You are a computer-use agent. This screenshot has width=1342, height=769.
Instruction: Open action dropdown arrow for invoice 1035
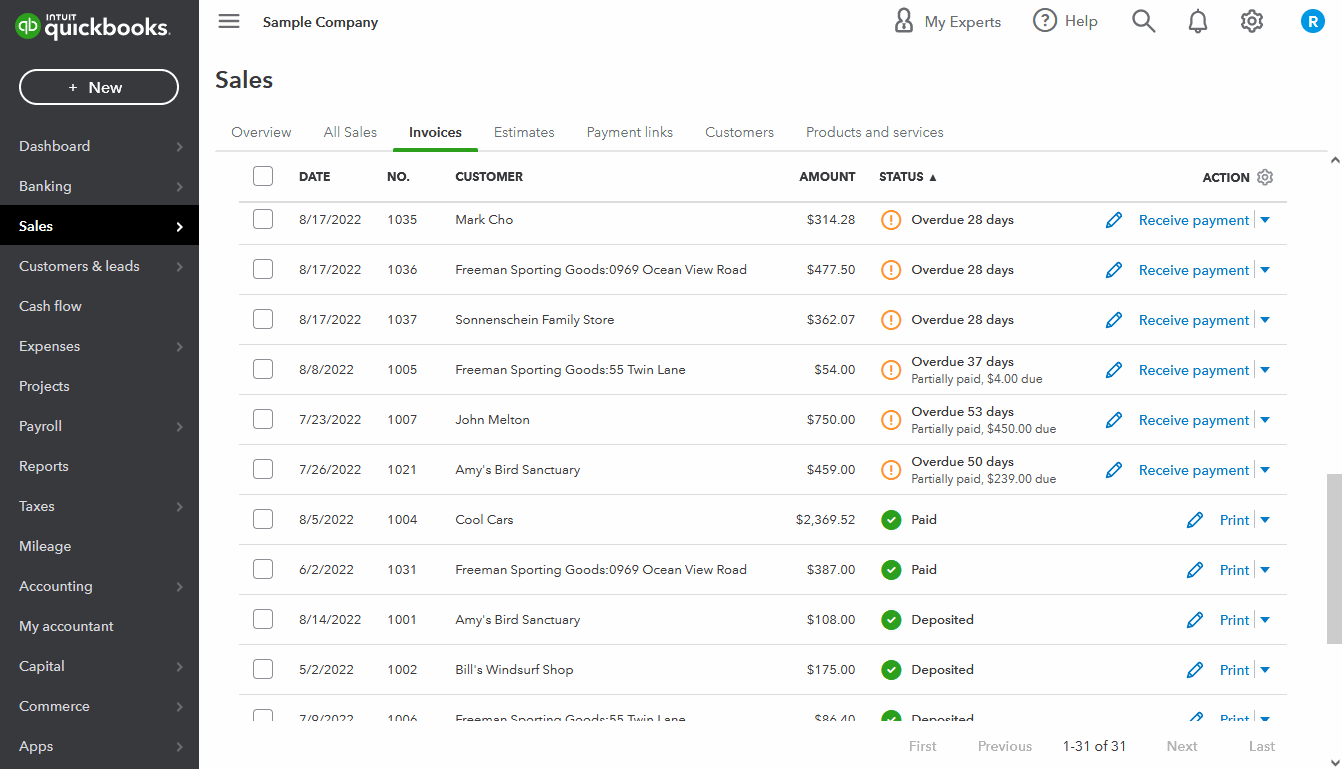[1265, 220]
